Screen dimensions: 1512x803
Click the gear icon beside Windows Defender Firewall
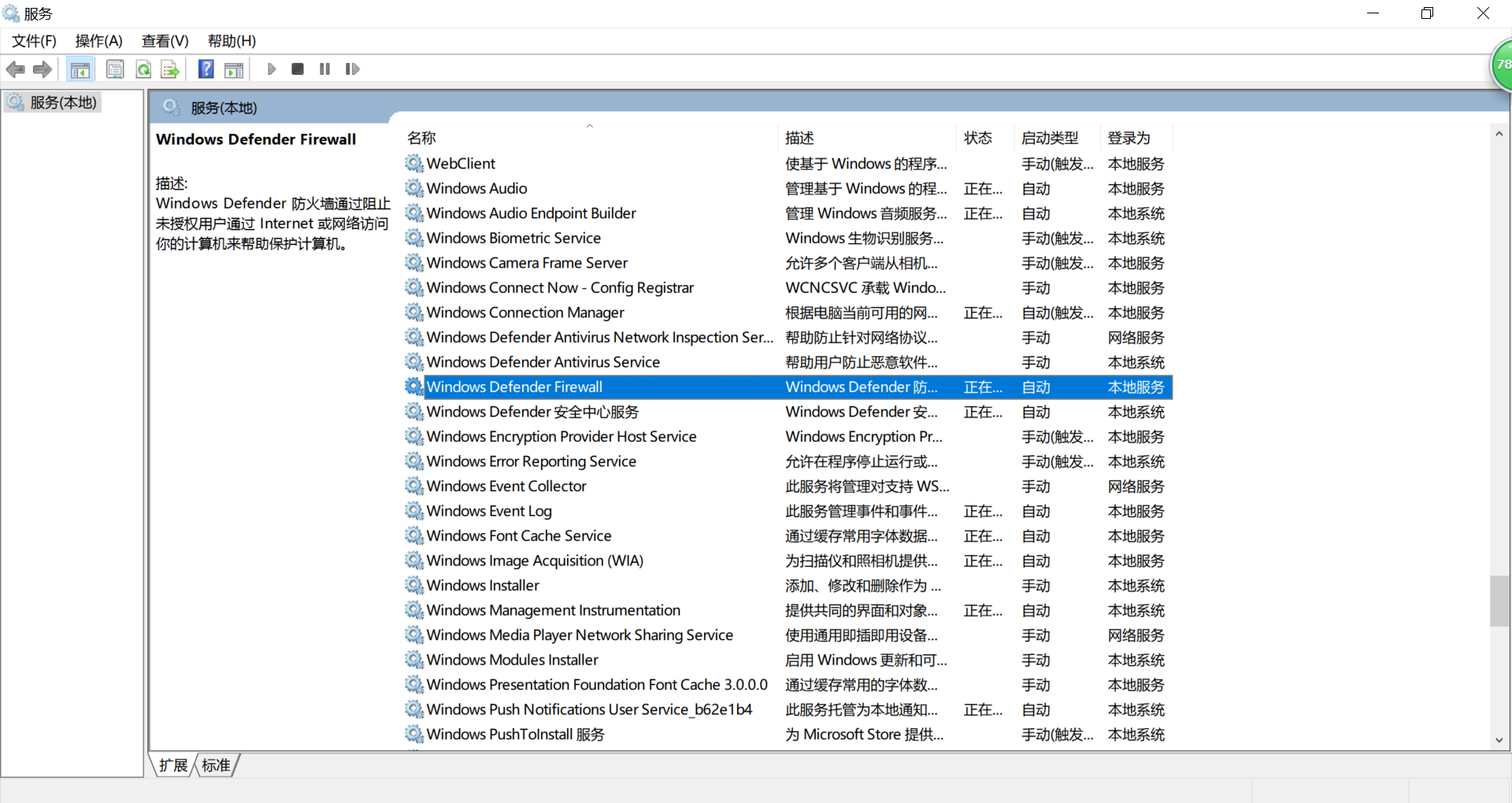[x=414, y=387]
